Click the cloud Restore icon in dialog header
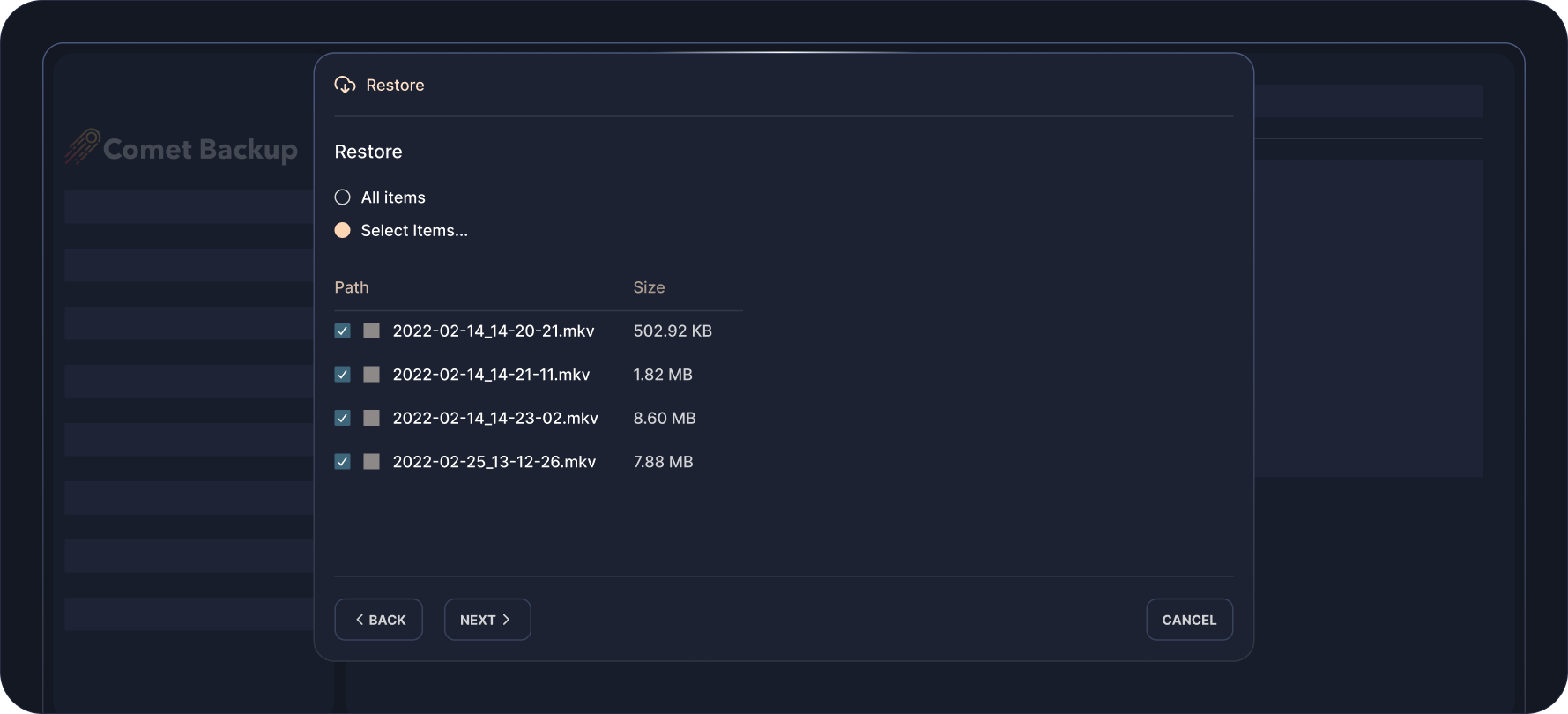Image resolution: width=1568 pixels, height=714 pixels. (345, 85)
